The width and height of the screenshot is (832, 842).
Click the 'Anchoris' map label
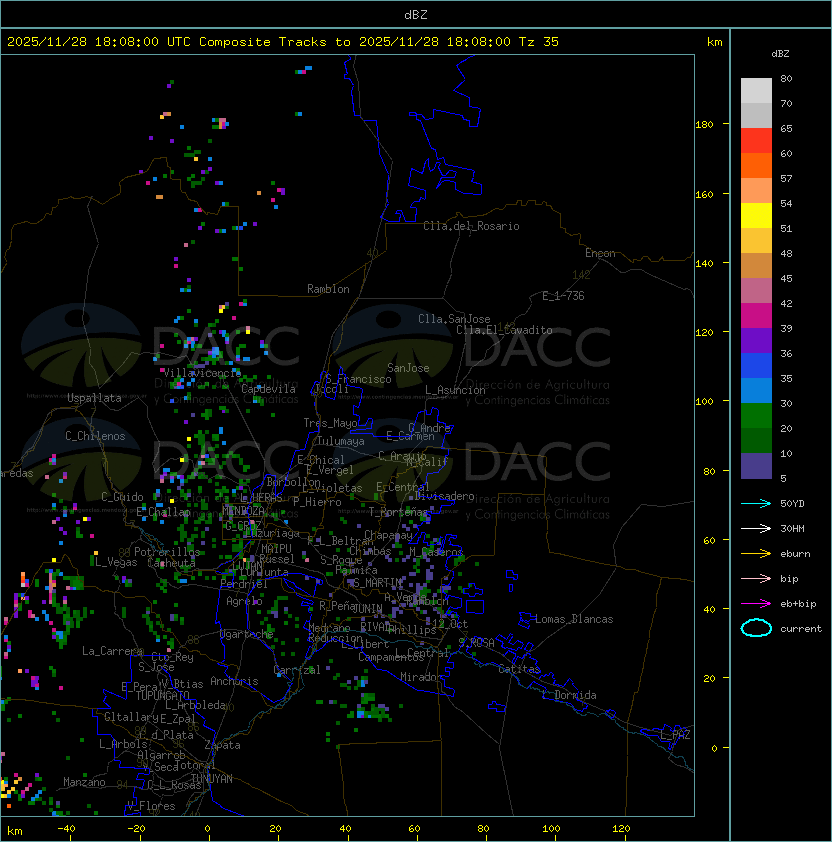click(234, 681)
